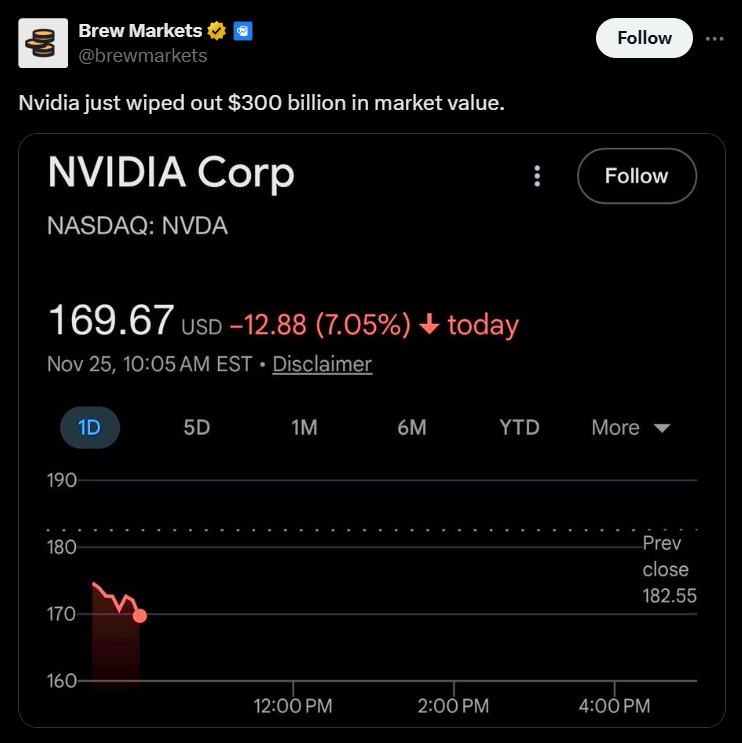The image size is (742, 743).
Task: Follow the Brew Markets account
Action: pos(644,38)
